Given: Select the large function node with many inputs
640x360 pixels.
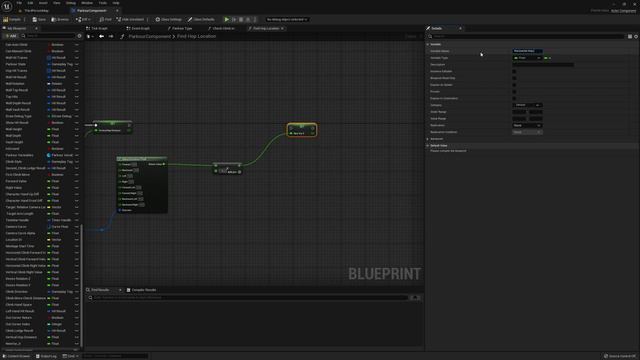Looking at the screenshot, I should (142, 184).
